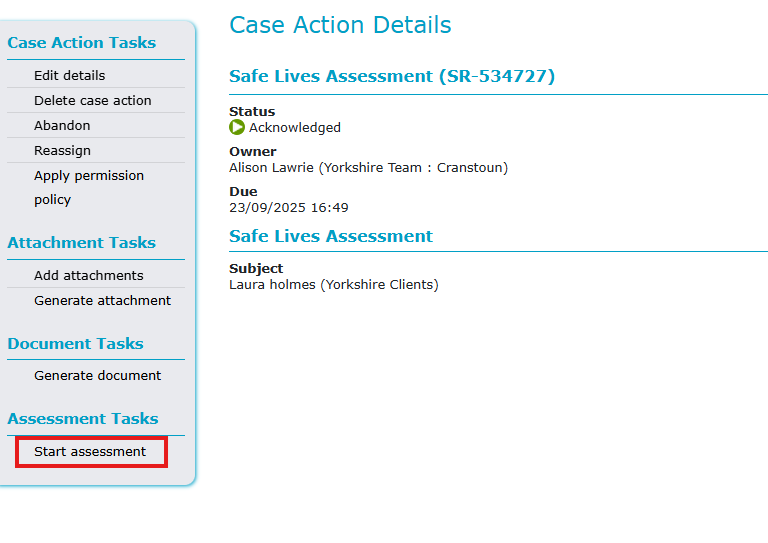Click the Attachment Tasks heading
Viewport: 768px width, 543px height.
81,242
